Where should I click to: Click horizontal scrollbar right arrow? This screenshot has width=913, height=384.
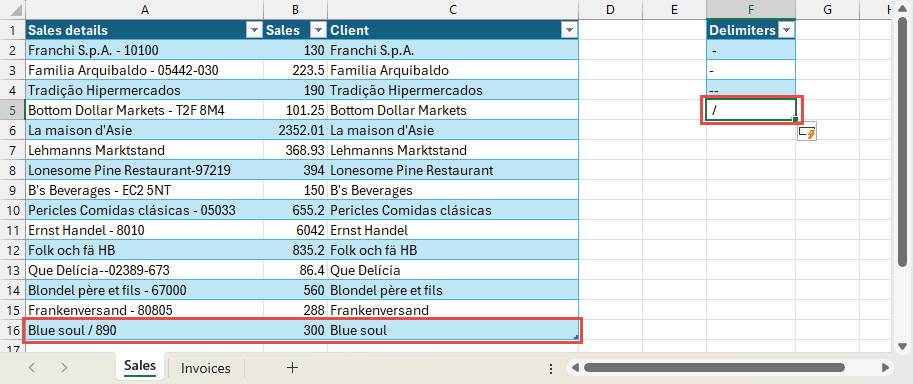[885, 368]
